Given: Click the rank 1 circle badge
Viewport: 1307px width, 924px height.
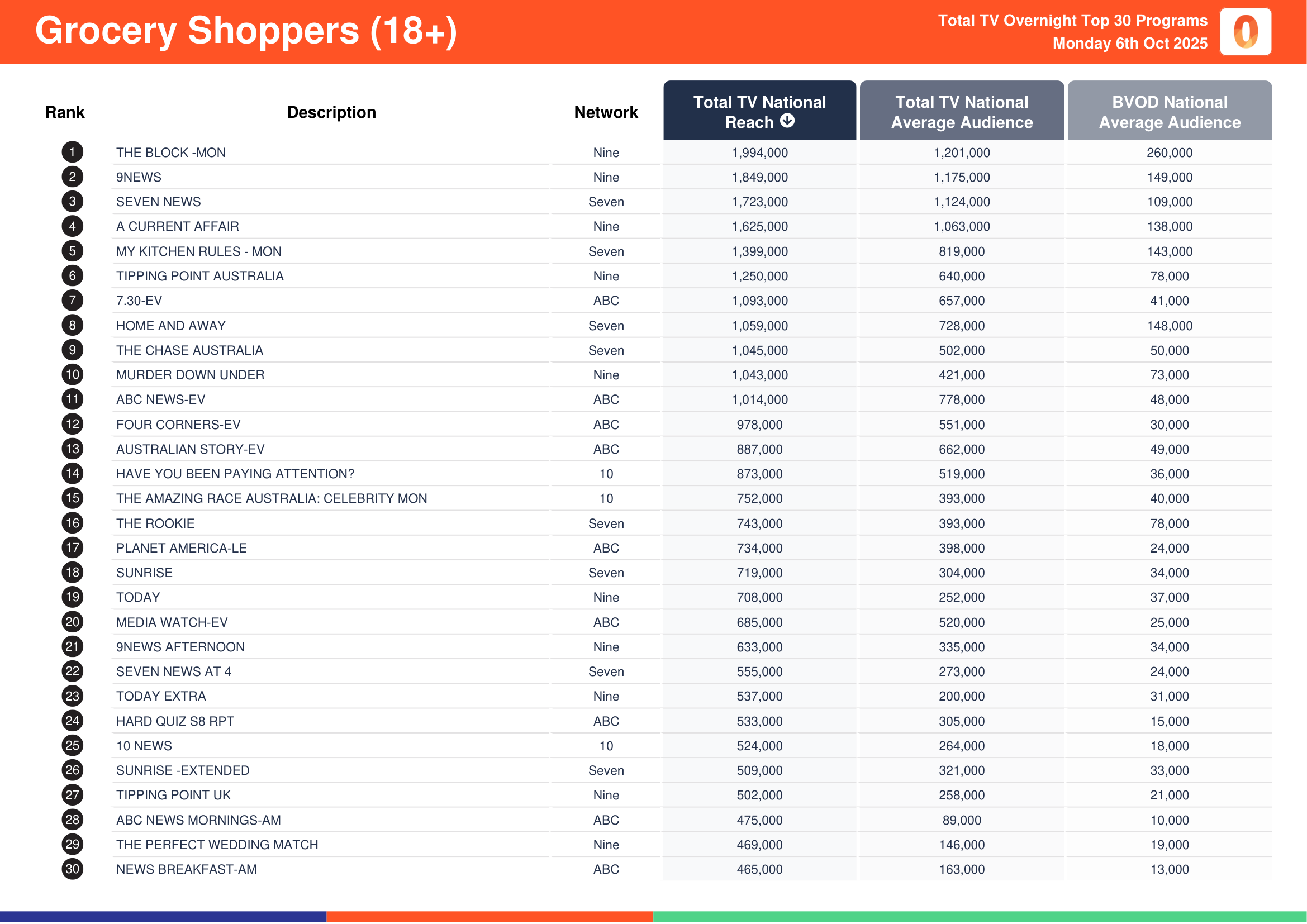Looking at the screenshot, I should [72, 153].
